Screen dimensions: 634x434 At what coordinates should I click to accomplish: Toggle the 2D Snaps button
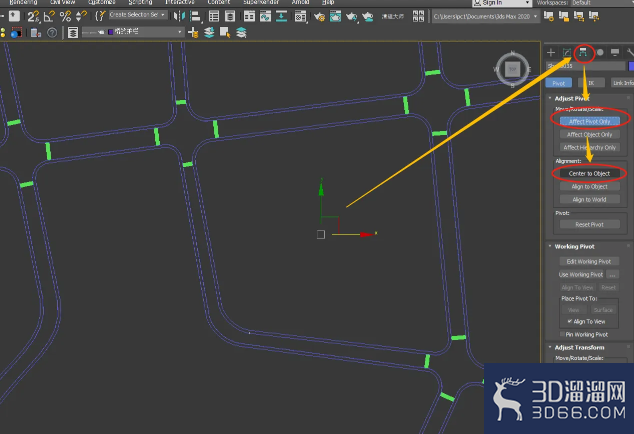click(x=34, y=17)
